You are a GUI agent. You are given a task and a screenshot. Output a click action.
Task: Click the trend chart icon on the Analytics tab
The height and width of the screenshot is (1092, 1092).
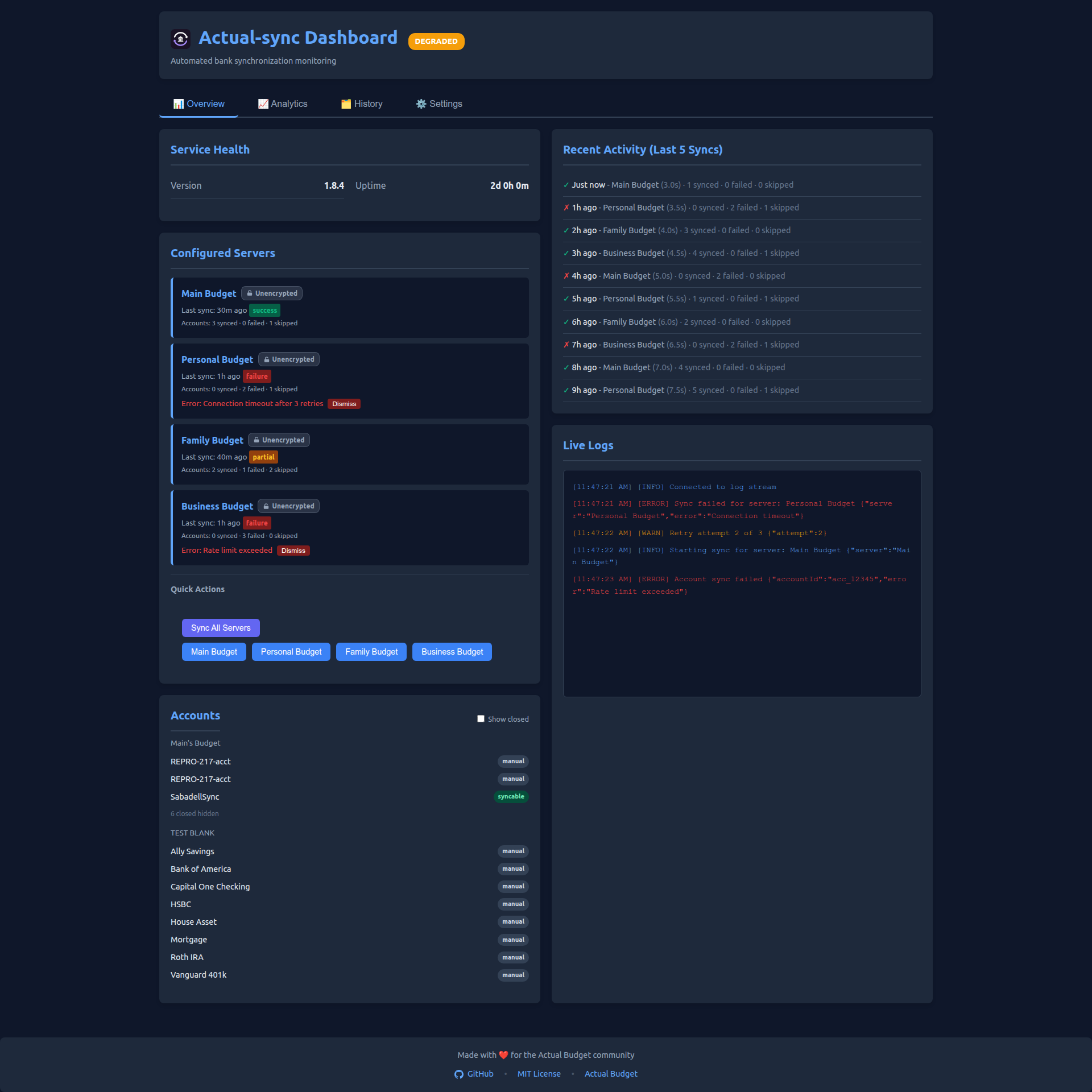(x=263, y=104)
